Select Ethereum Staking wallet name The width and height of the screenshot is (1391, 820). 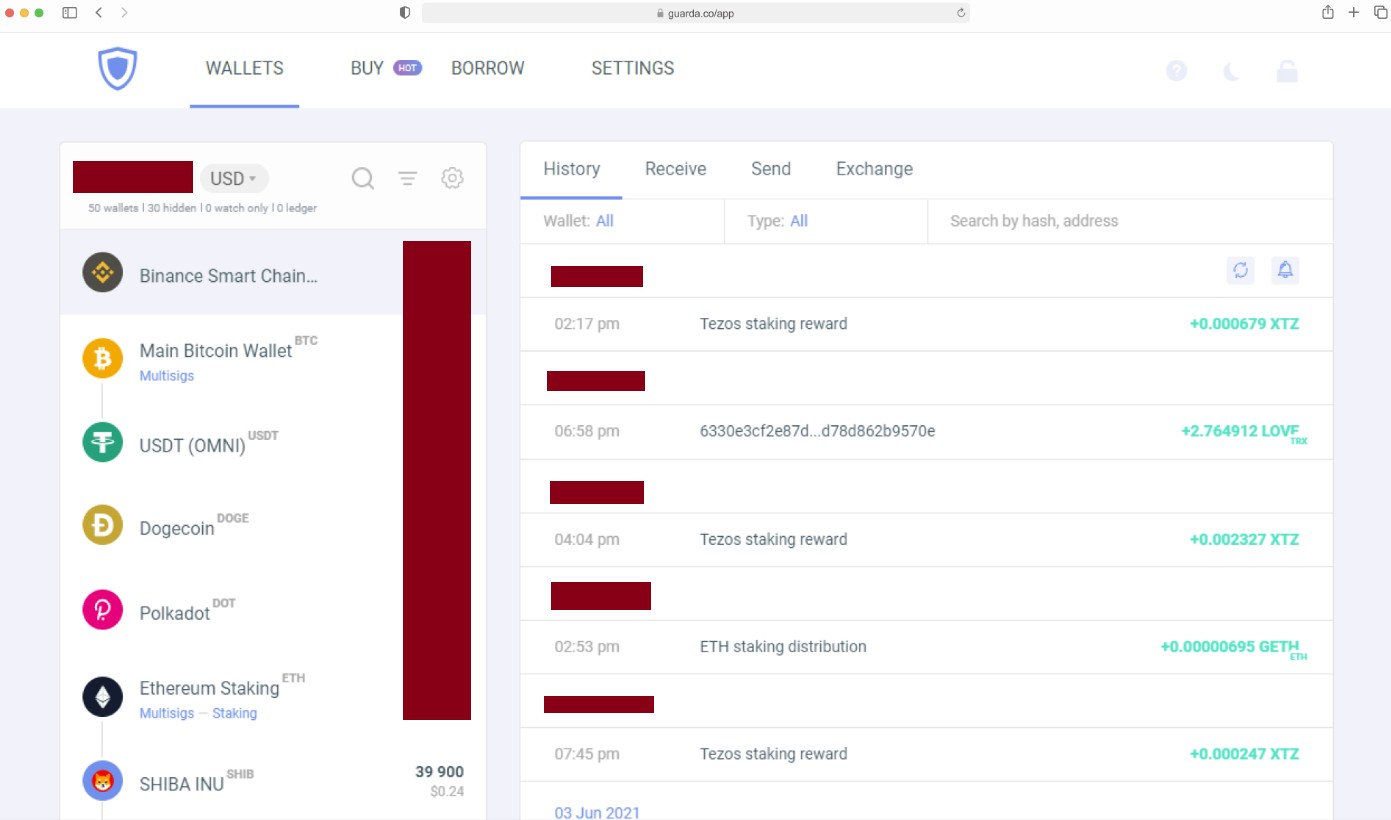[209, 688]
